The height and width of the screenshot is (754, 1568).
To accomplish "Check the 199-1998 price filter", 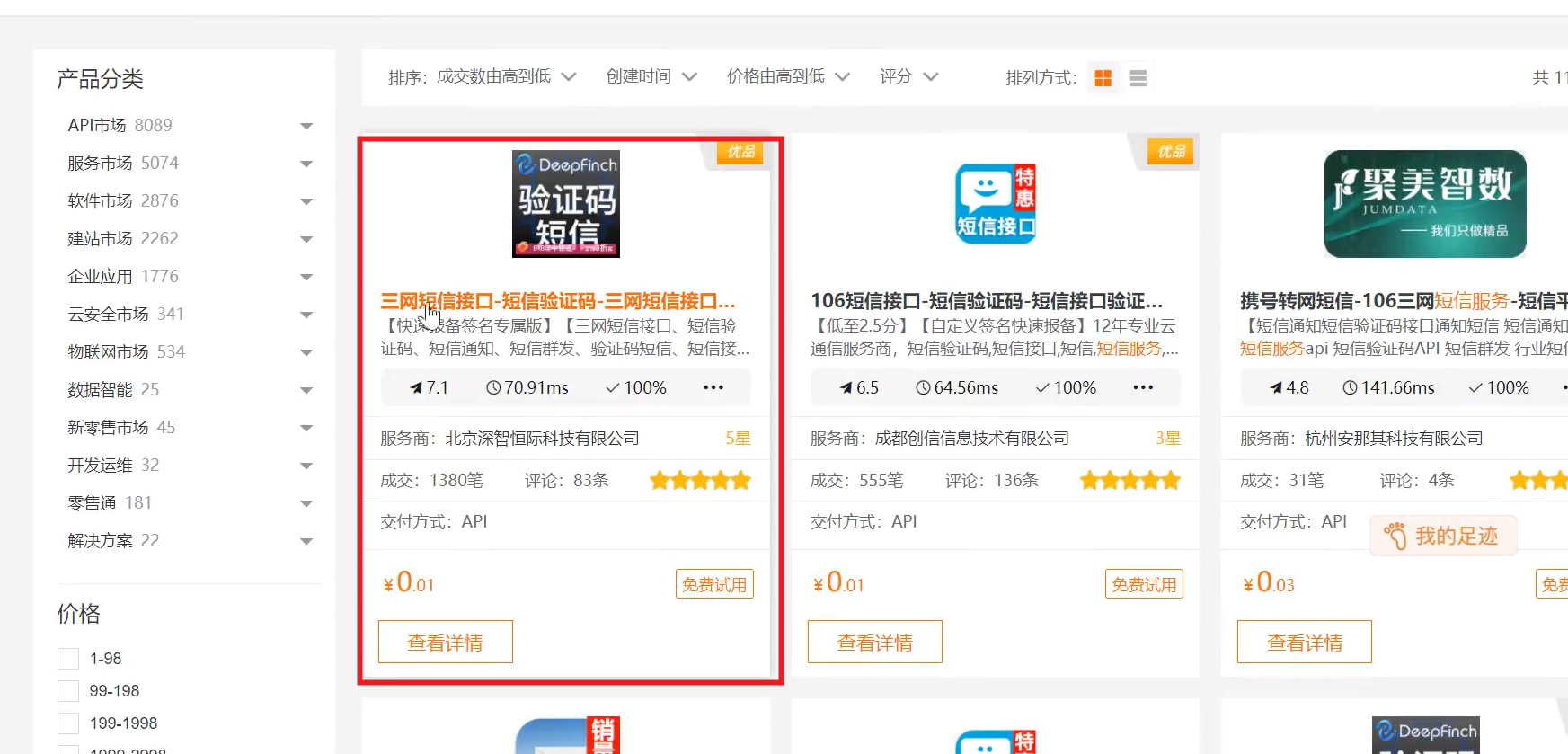I will pyautogui.click(x=68, y=723).
